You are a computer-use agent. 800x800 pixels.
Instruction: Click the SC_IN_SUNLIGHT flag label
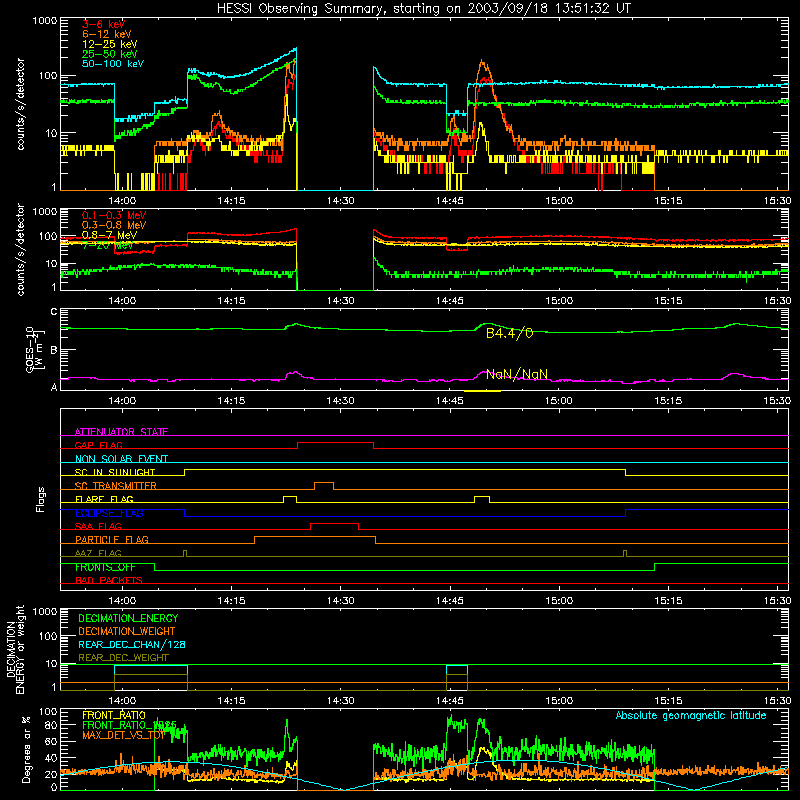tap(115, 472)
